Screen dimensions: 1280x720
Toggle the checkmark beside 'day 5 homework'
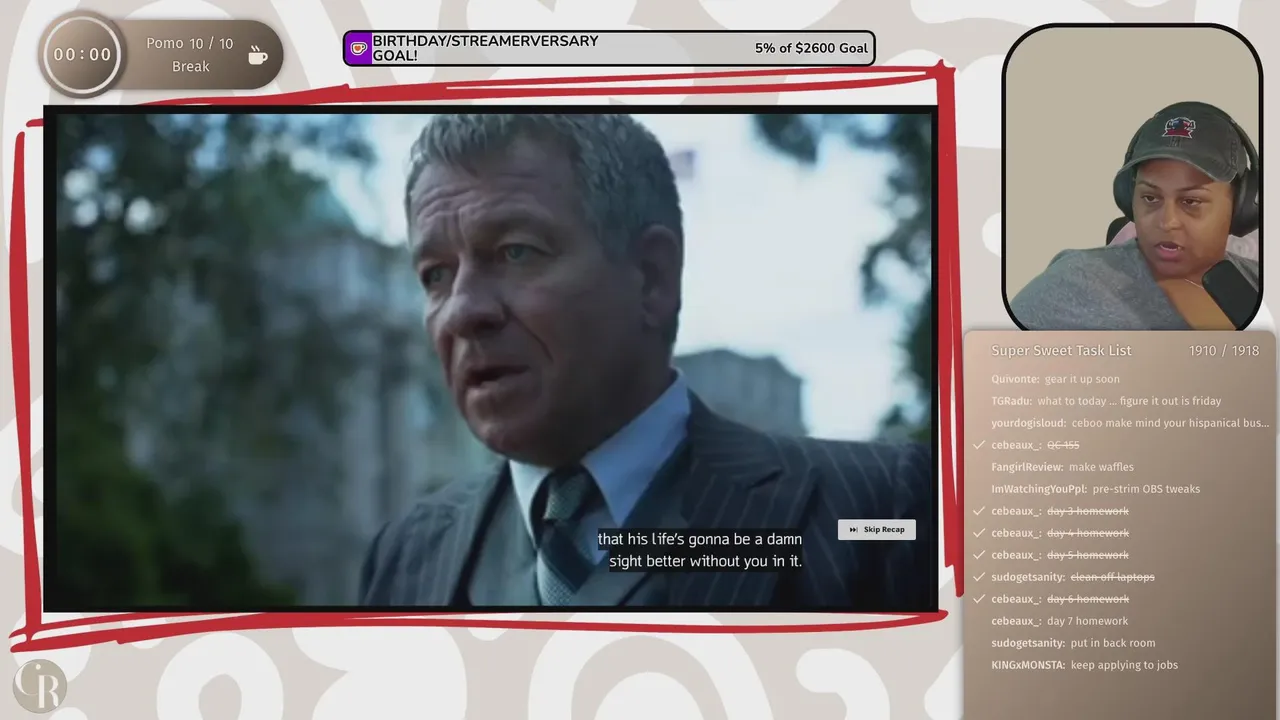977,555
